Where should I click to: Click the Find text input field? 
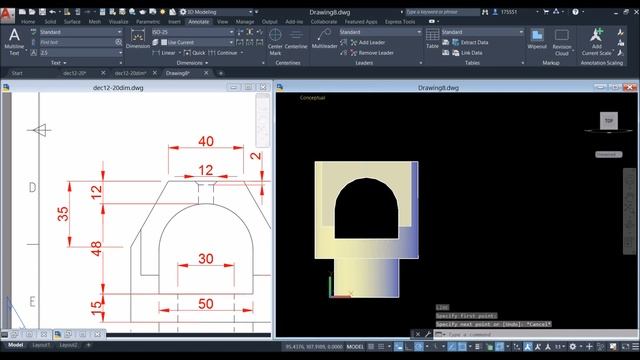77,42
